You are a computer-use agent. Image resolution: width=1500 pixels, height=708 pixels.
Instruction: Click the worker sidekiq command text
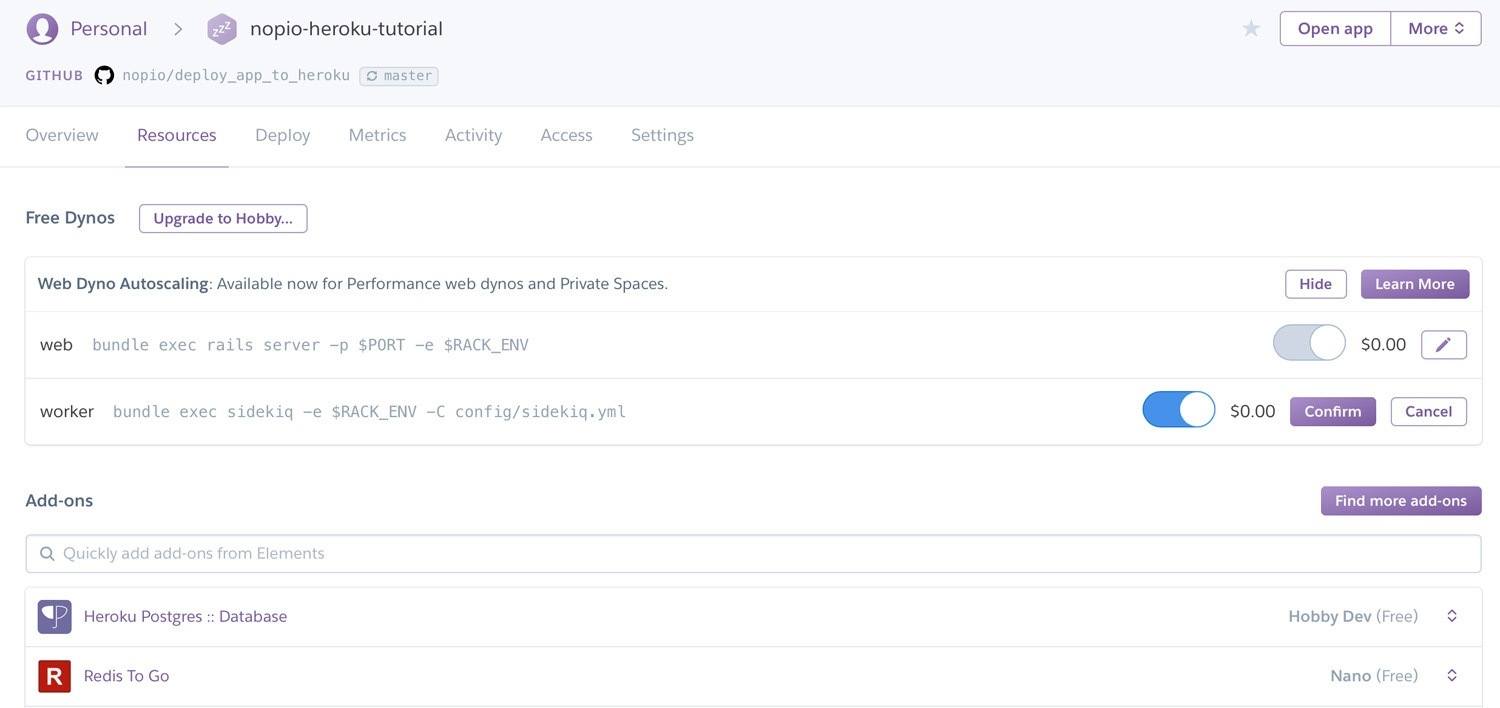point(369,412)
